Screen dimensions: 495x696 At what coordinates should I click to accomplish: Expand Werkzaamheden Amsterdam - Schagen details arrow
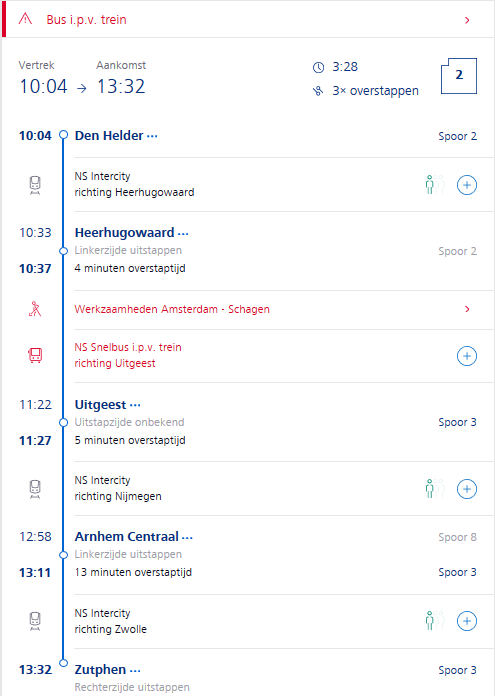467,309
